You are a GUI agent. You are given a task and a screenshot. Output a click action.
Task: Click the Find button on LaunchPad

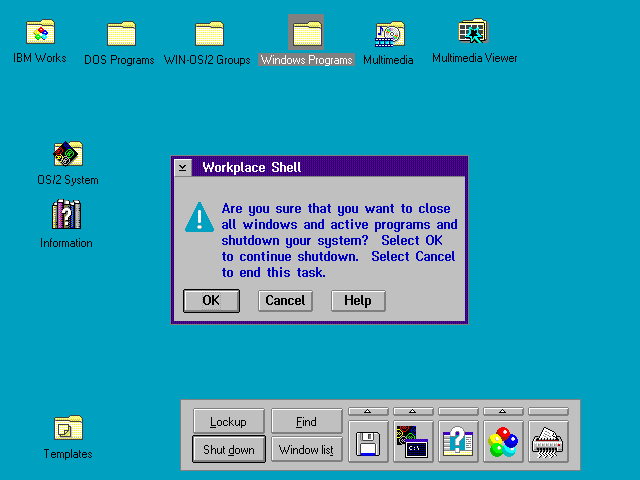307,421
